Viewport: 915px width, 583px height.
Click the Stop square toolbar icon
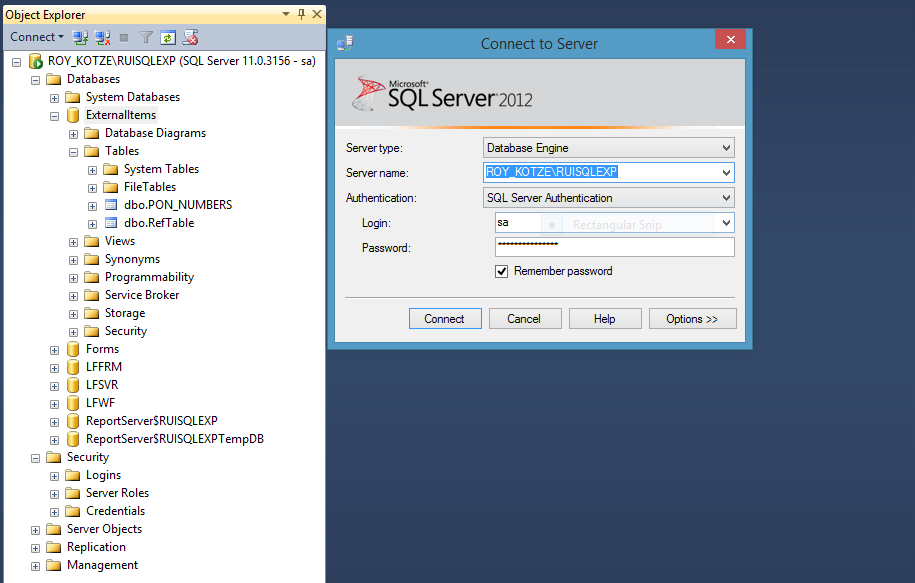point(124,37)
